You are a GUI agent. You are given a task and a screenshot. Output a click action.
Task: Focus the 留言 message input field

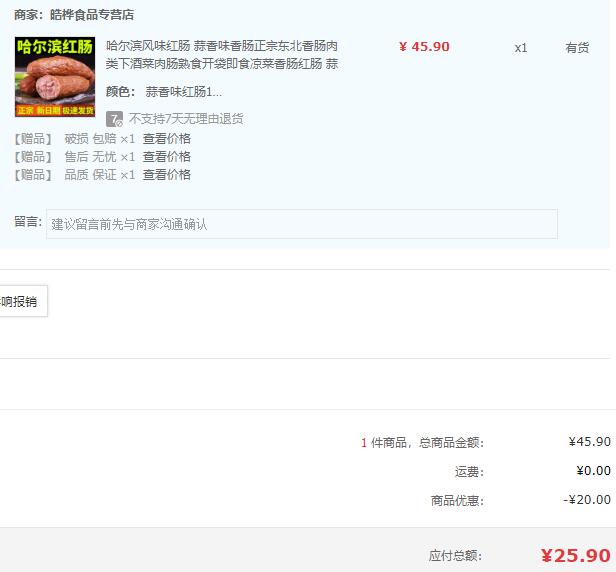(x=302, y=224)
